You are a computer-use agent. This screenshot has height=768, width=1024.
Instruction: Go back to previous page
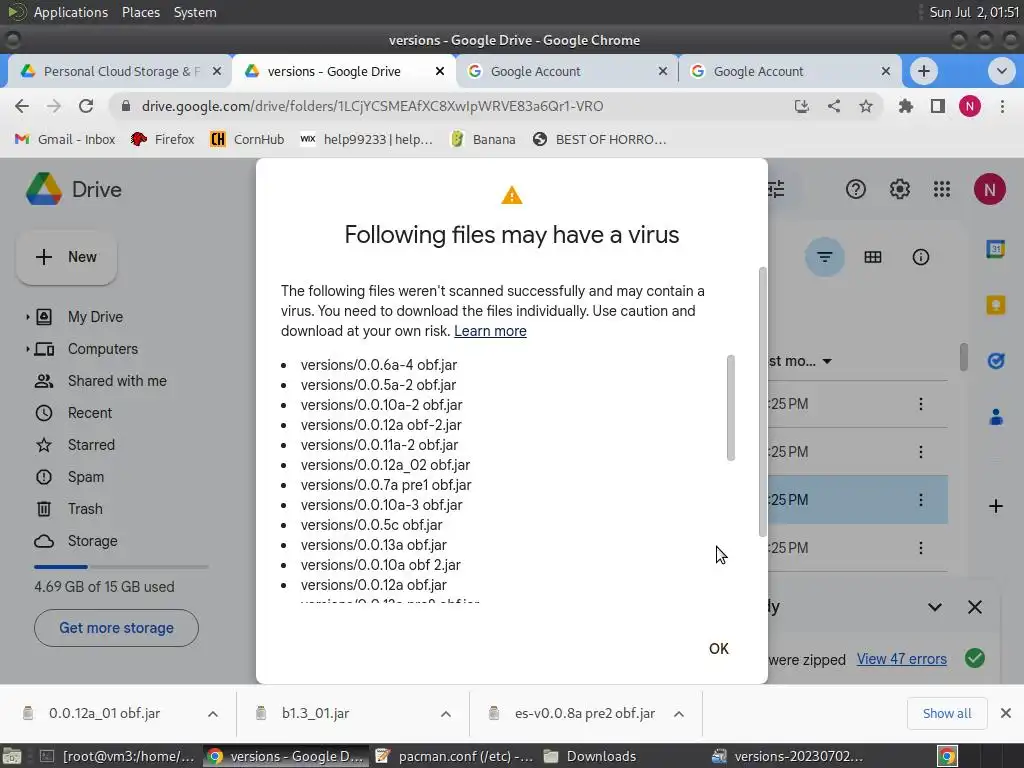[x=22, y=106]
